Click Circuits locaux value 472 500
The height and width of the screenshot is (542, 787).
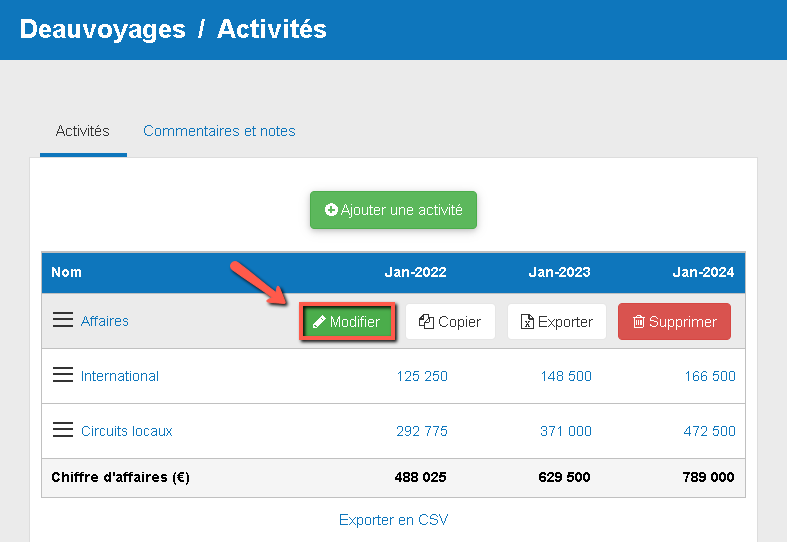tap(709, 431)
